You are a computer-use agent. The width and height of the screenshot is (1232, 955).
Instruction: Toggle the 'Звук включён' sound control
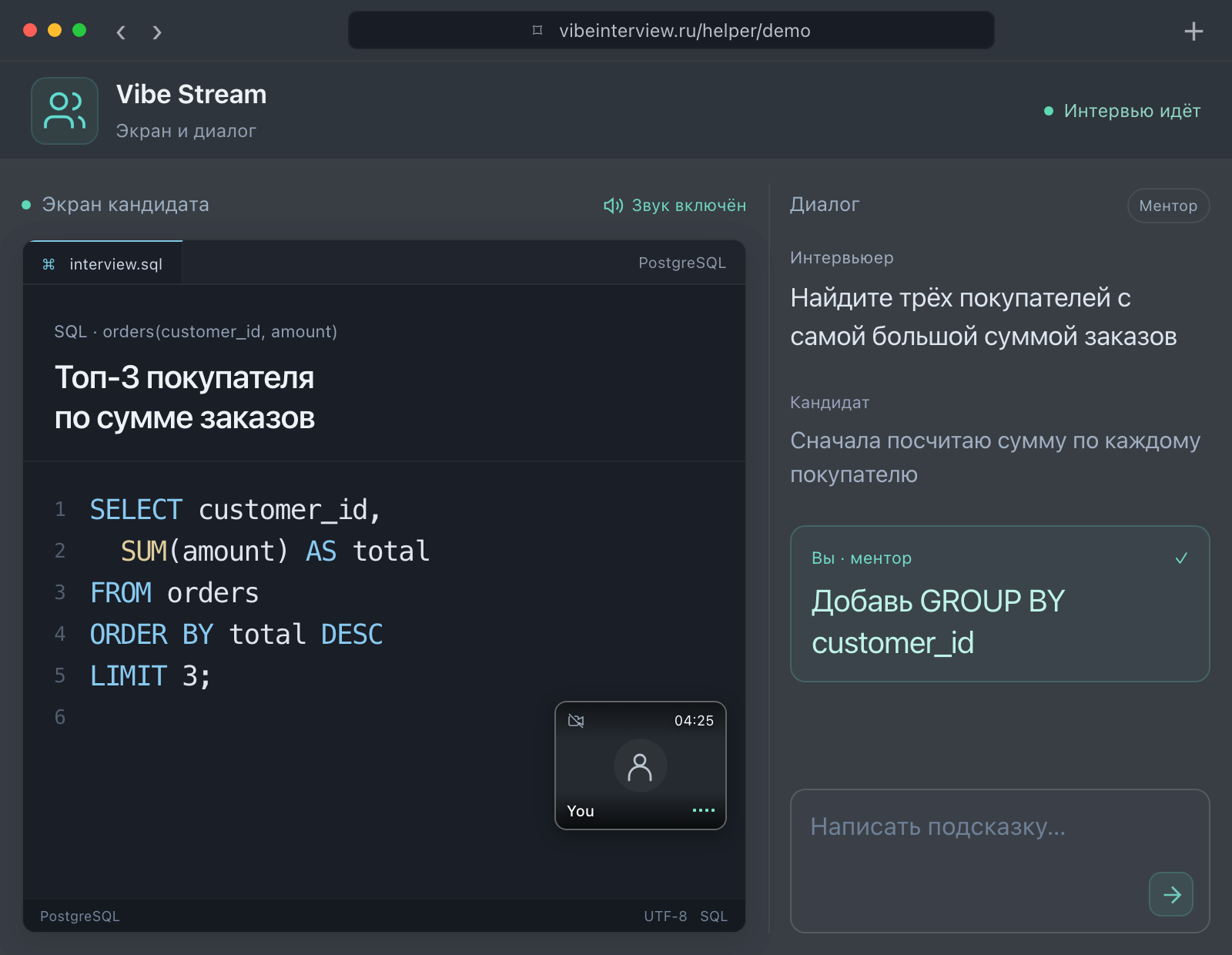tap(675, 205)
